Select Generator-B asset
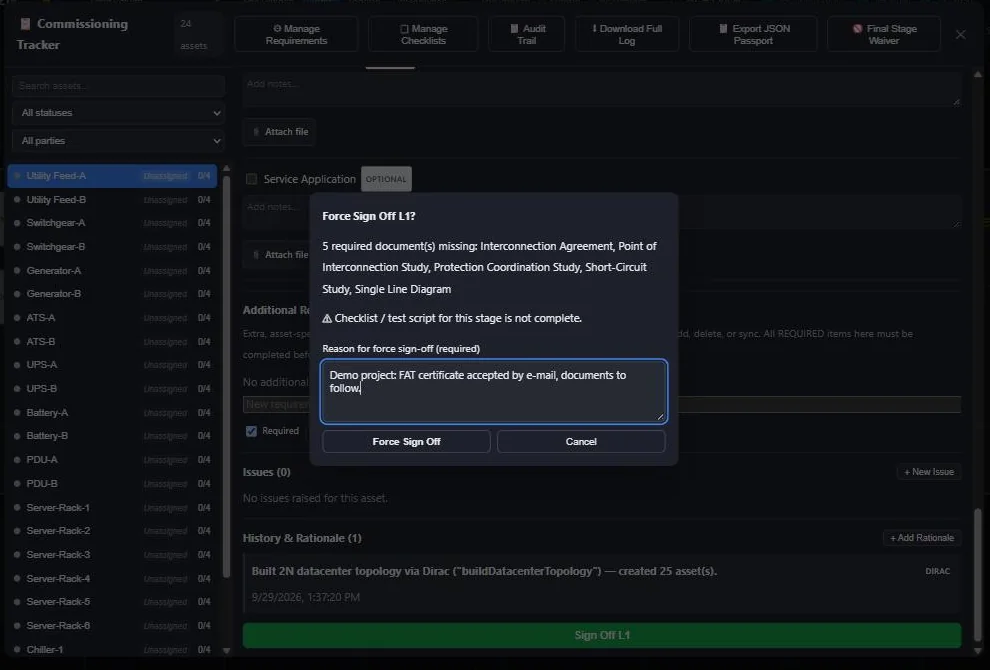The height and width of the screenshot is (670, 990). pyautogui.click(x=112, y=294)
